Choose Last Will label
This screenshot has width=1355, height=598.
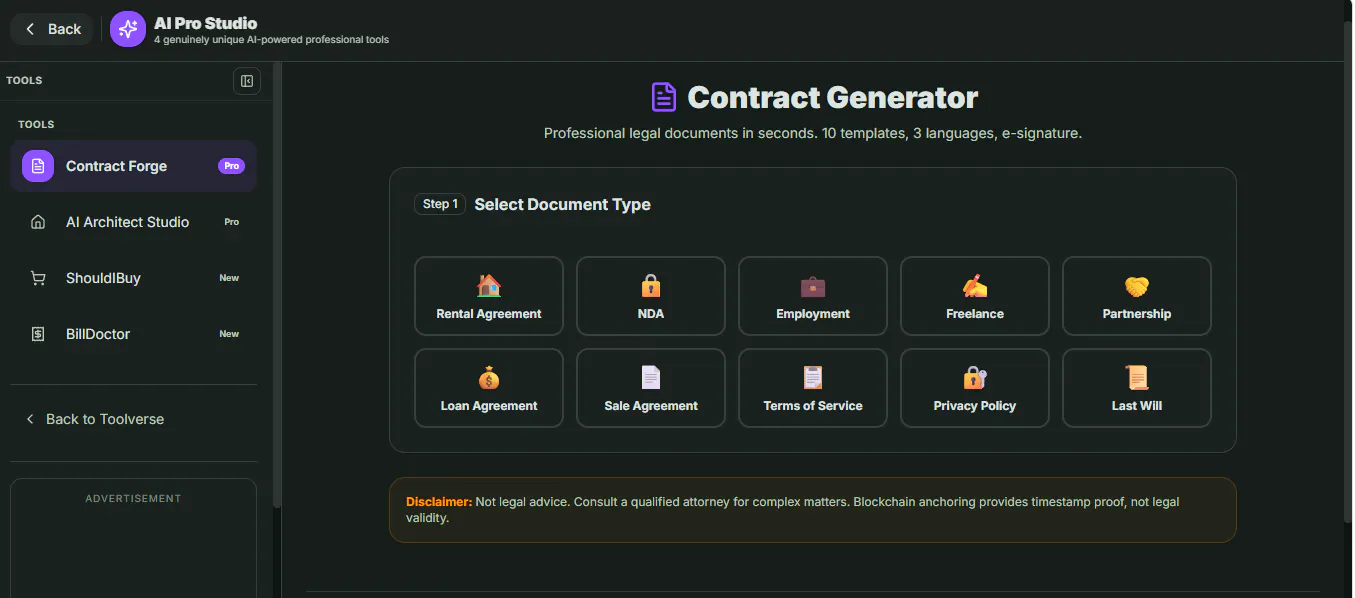pos(1137,406)
